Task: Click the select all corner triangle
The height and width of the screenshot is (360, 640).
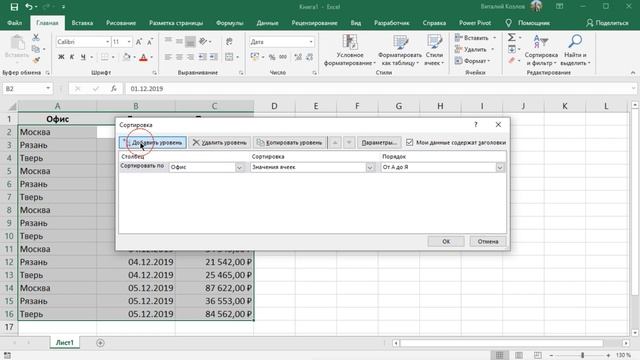Action: click(12, 107)
